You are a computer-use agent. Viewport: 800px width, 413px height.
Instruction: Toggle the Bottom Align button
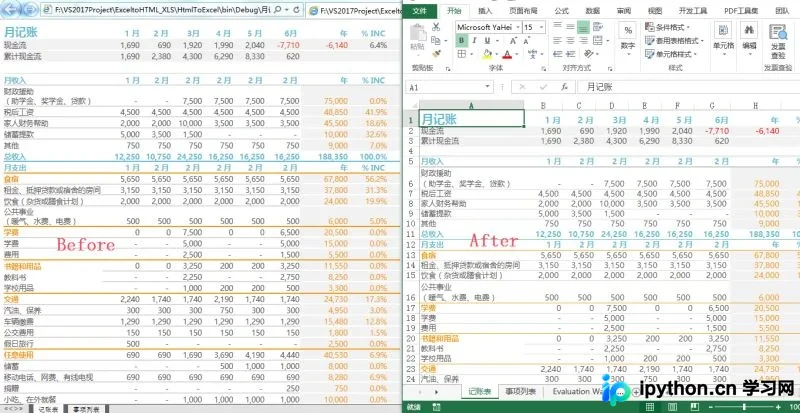(x=583, y=27)
